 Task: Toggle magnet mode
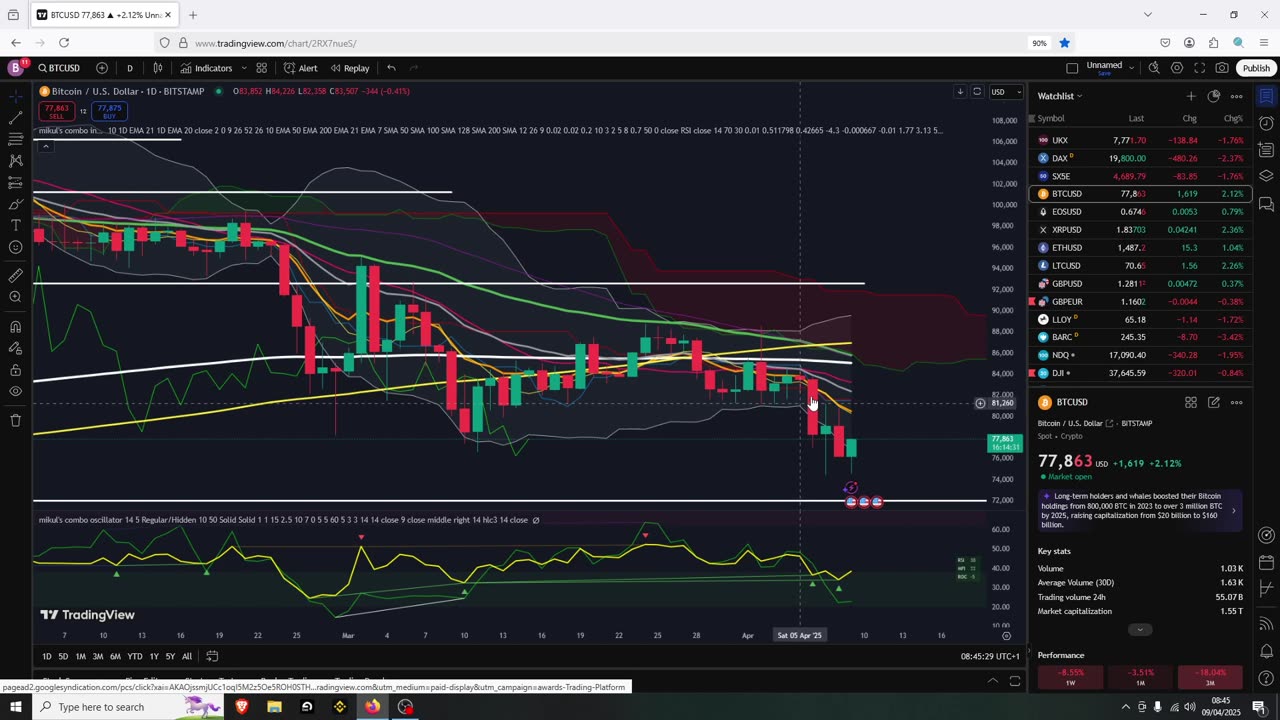(15, 327)
